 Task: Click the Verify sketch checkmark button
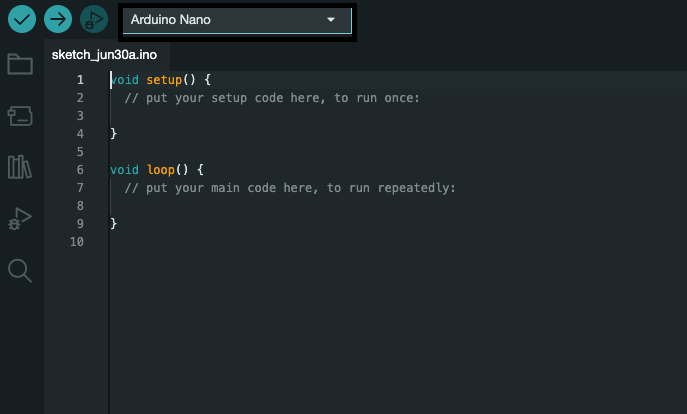point(22,19)
